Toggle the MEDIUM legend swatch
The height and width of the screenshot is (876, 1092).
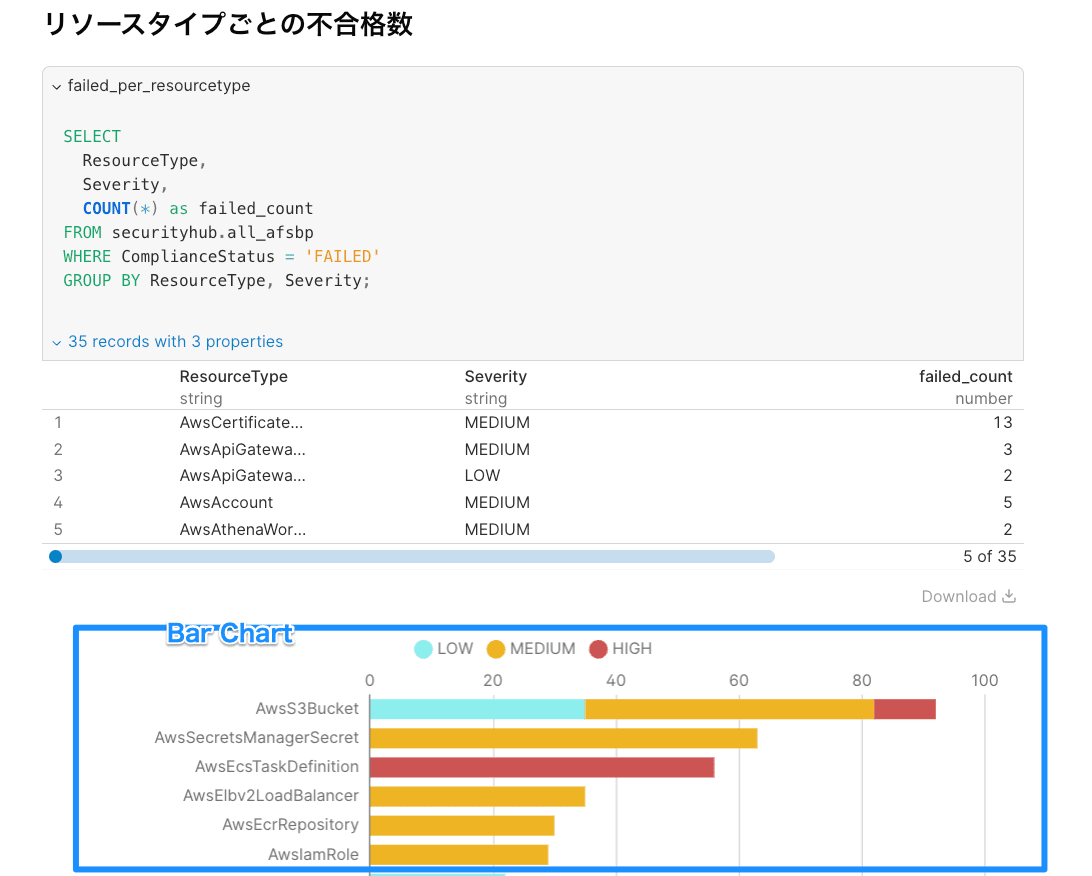coord(496,649)
